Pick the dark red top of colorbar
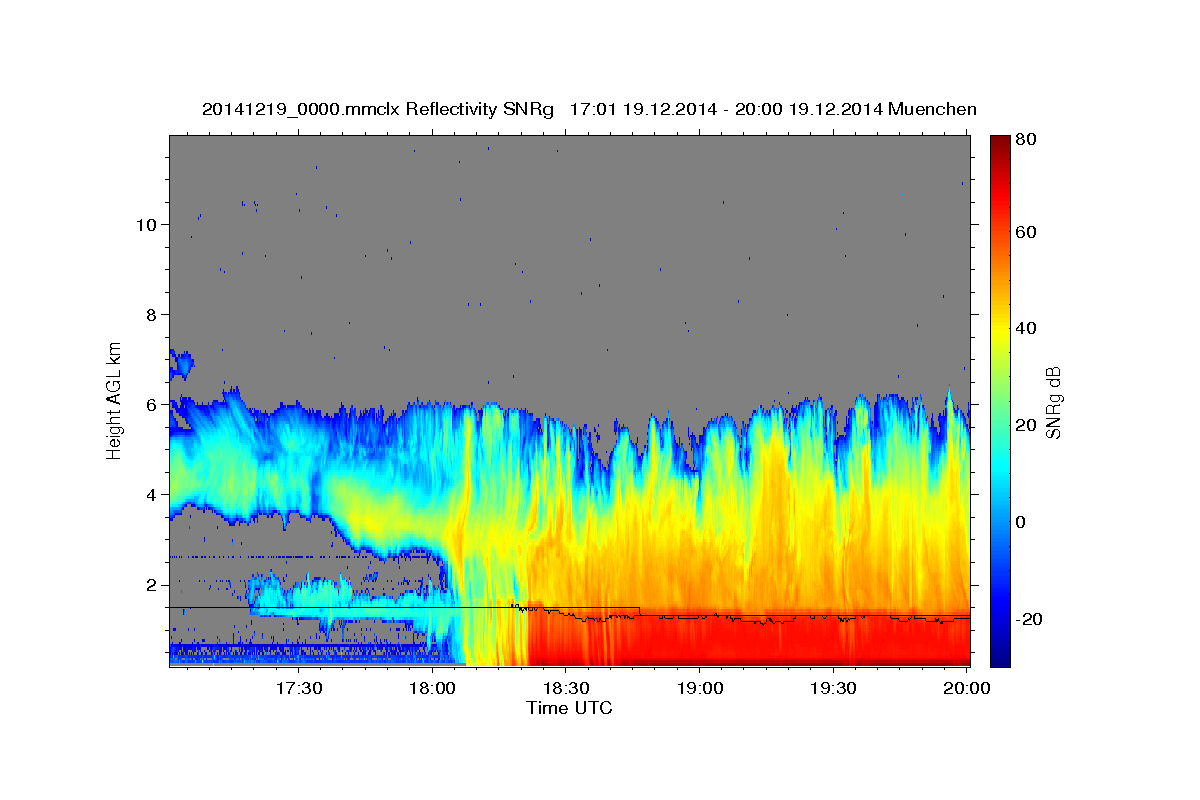The width and height of the screenshot is (1200, 800). (999, 145)
